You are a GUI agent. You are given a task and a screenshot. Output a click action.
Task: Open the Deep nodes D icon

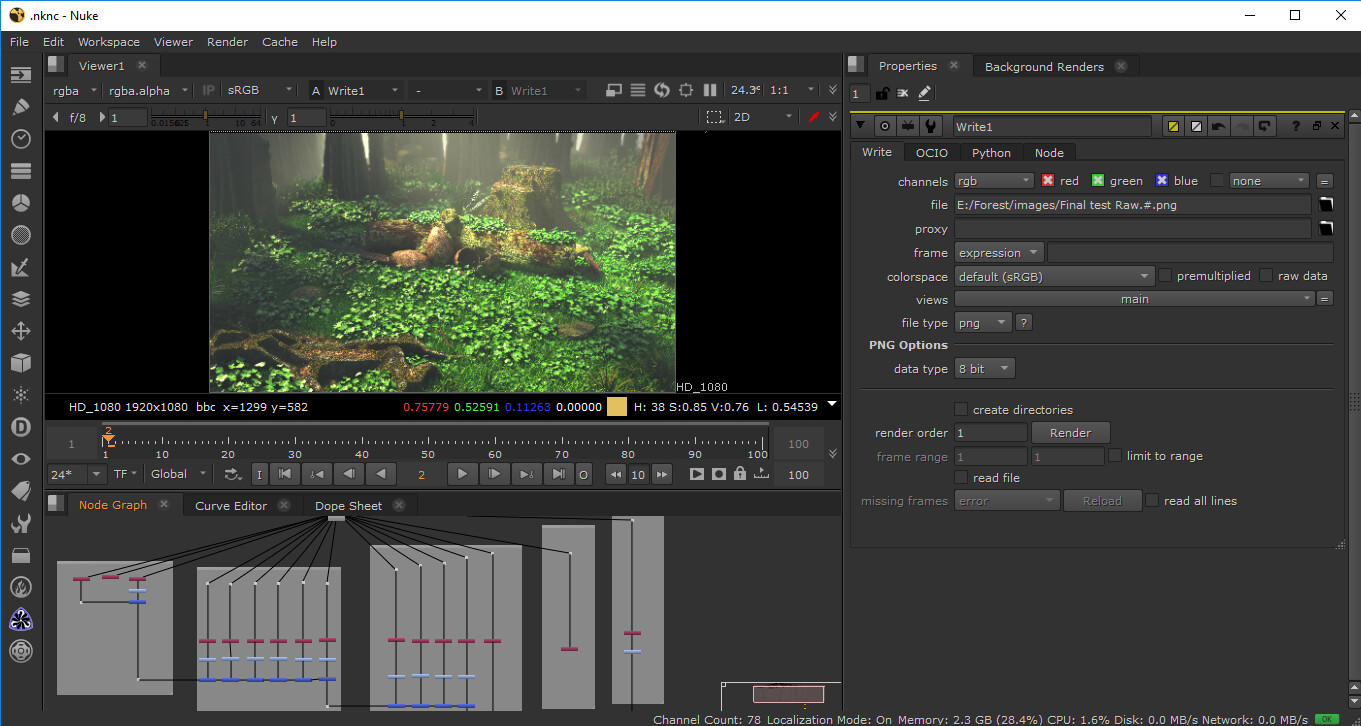tap(20, 427)
